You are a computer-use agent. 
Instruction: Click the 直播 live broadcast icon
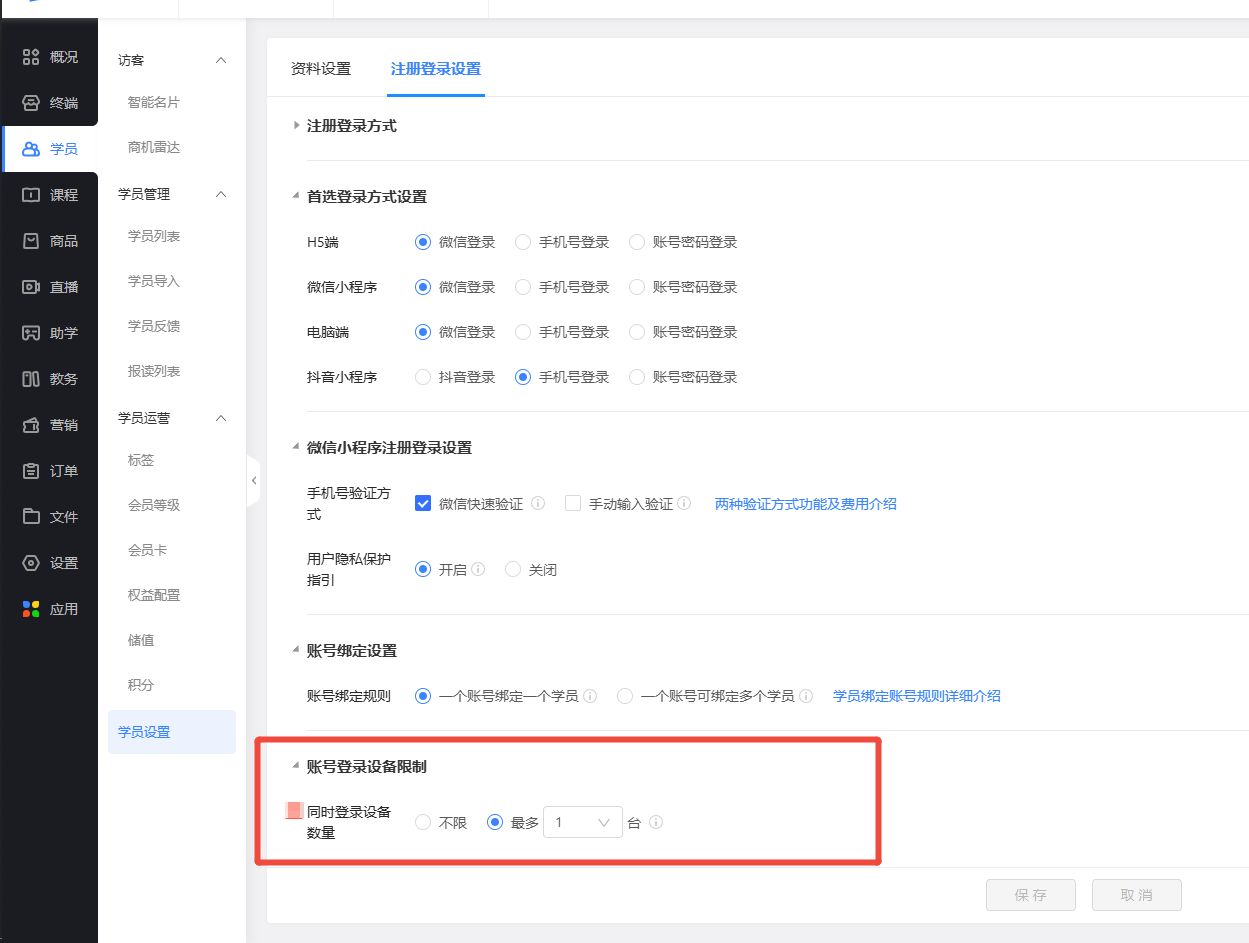31,287
